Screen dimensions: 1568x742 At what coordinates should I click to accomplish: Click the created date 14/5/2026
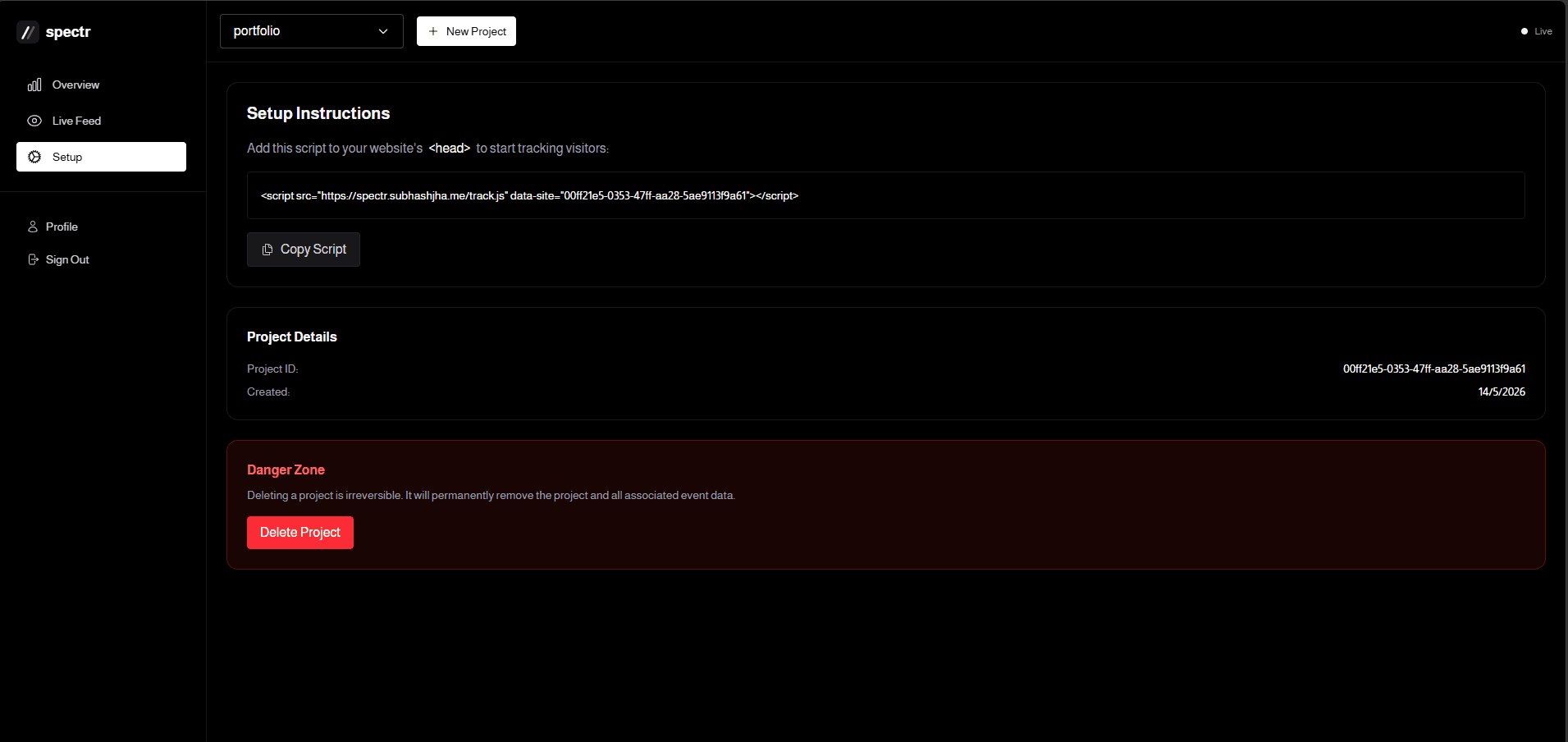click(x=1502, y=392)
